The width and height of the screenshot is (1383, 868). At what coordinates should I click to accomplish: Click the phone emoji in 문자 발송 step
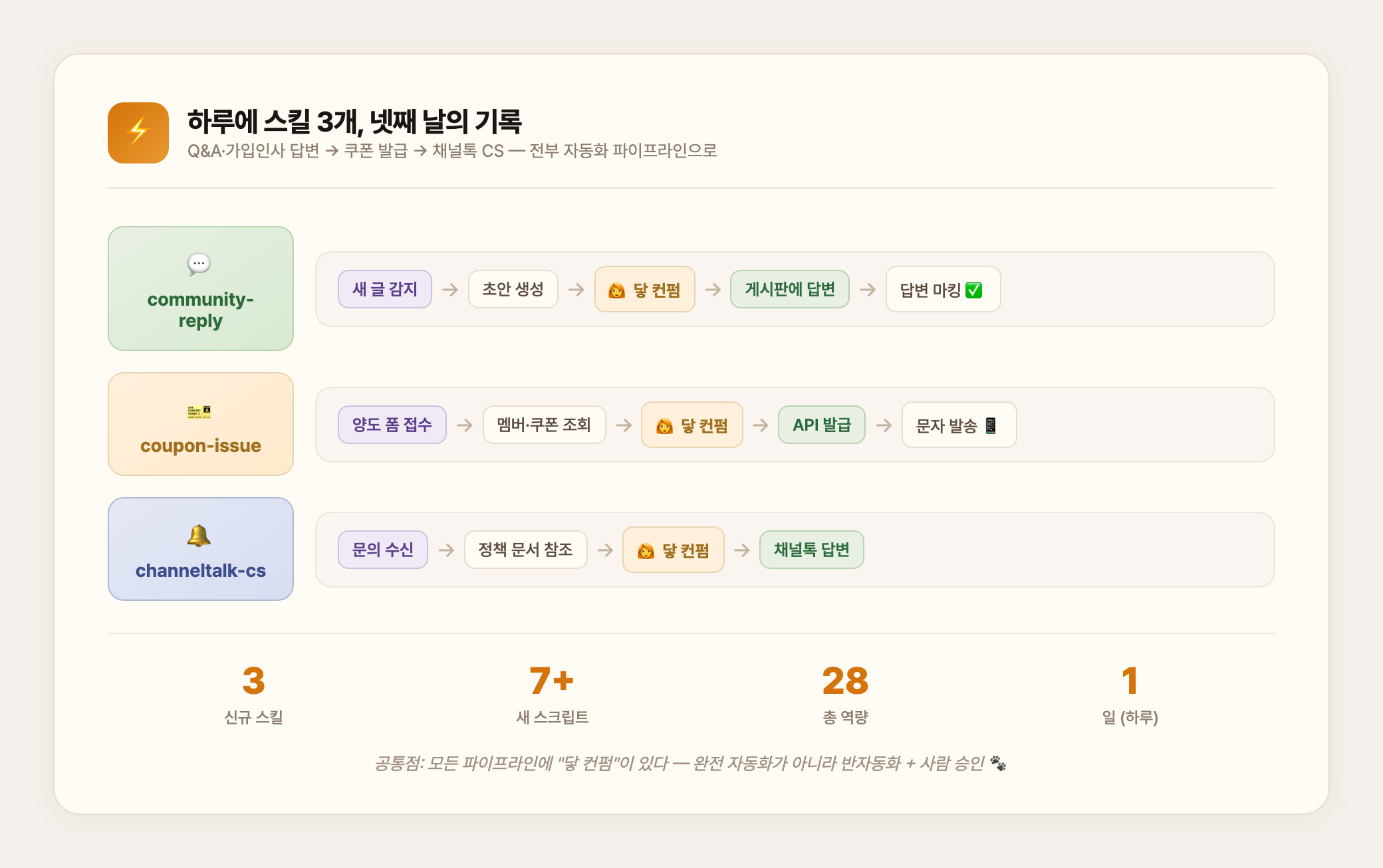coord(992,425)
